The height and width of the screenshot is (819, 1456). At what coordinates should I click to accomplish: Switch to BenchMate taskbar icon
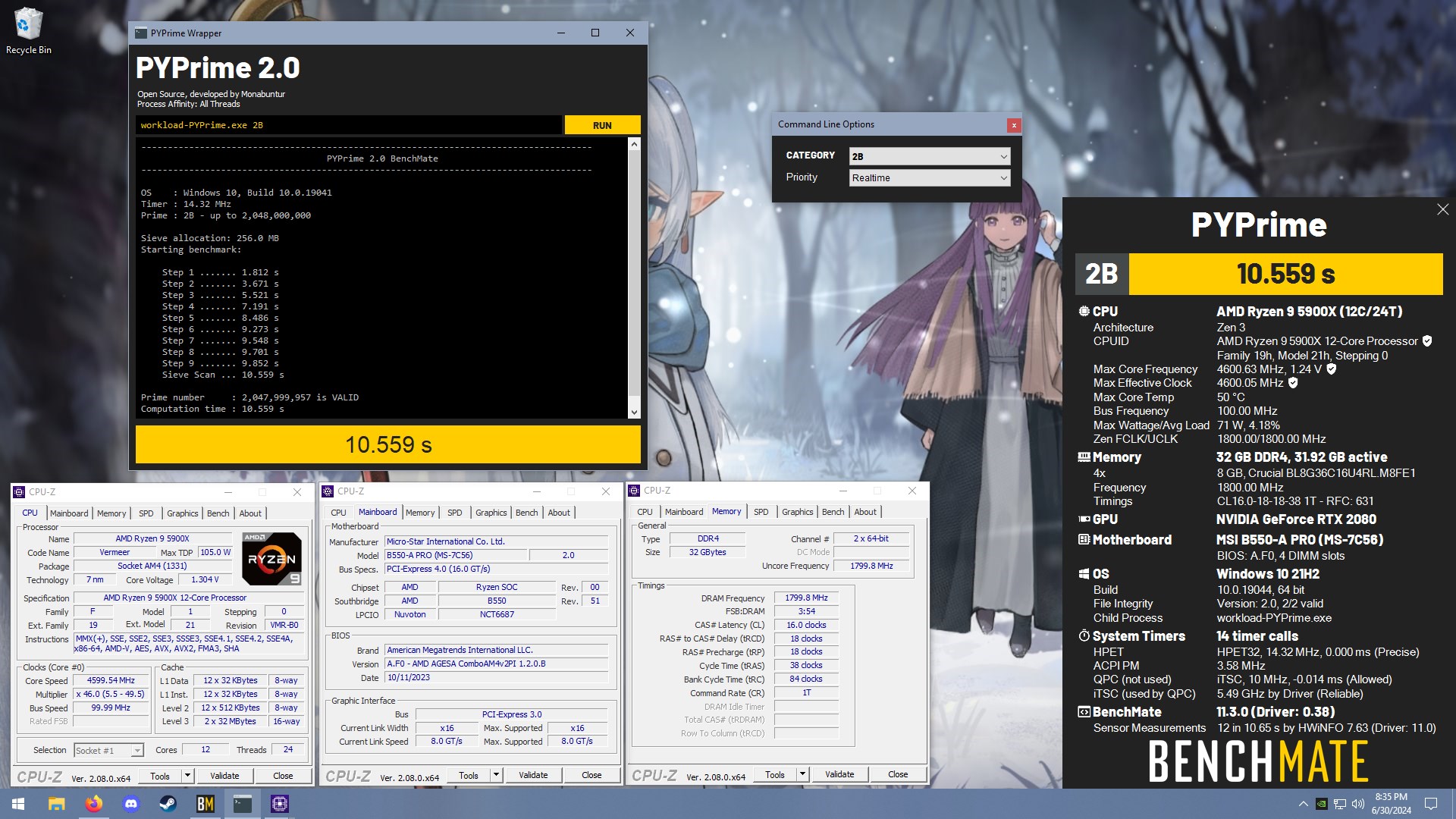[205, 804]
